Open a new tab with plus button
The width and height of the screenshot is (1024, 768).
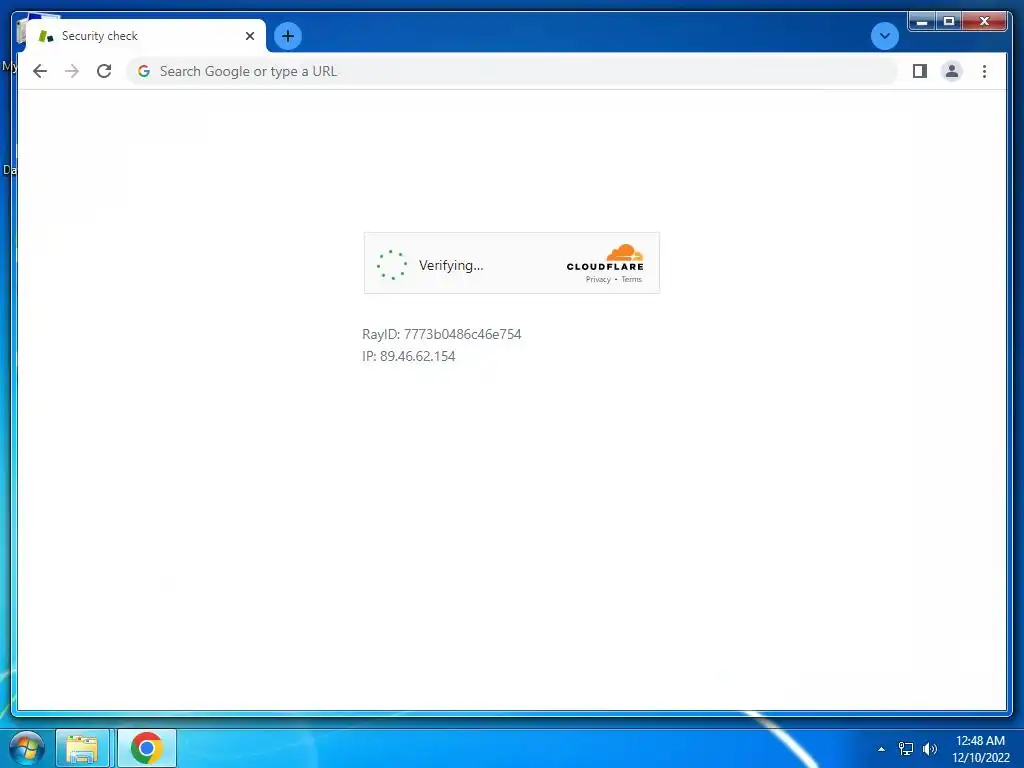pyautogui.click(x=288, y=36)
